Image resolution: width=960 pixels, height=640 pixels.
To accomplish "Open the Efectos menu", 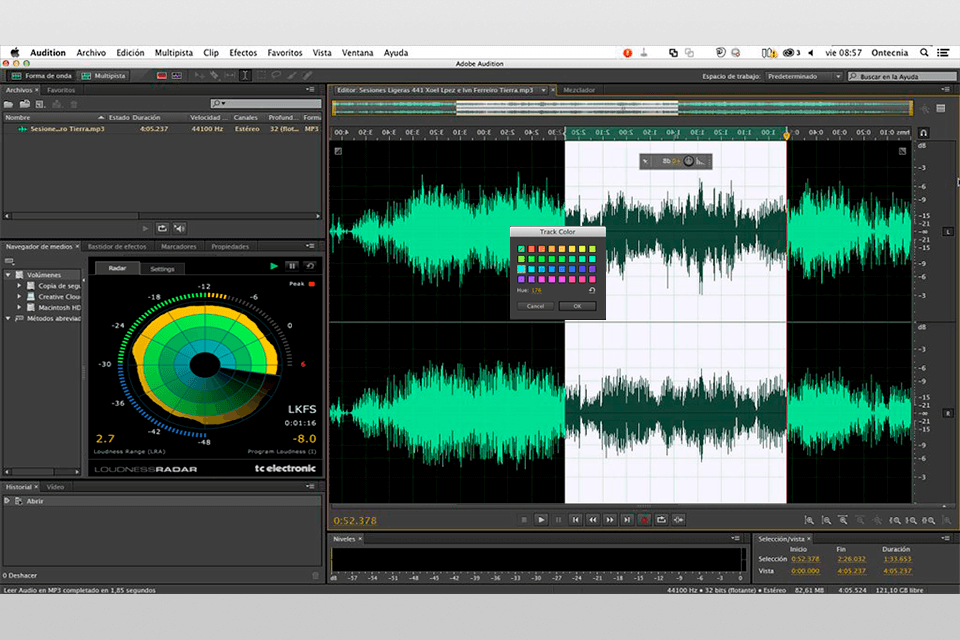I will [x=243, y=52].
